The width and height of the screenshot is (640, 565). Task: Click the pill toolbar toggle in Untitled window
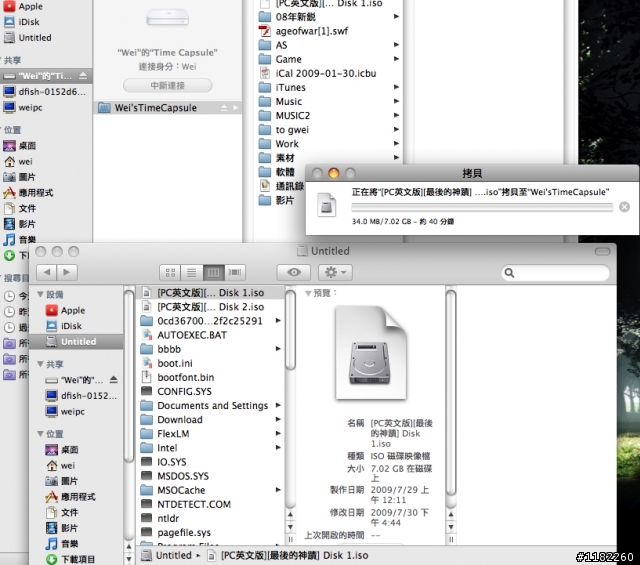(602, 251)
